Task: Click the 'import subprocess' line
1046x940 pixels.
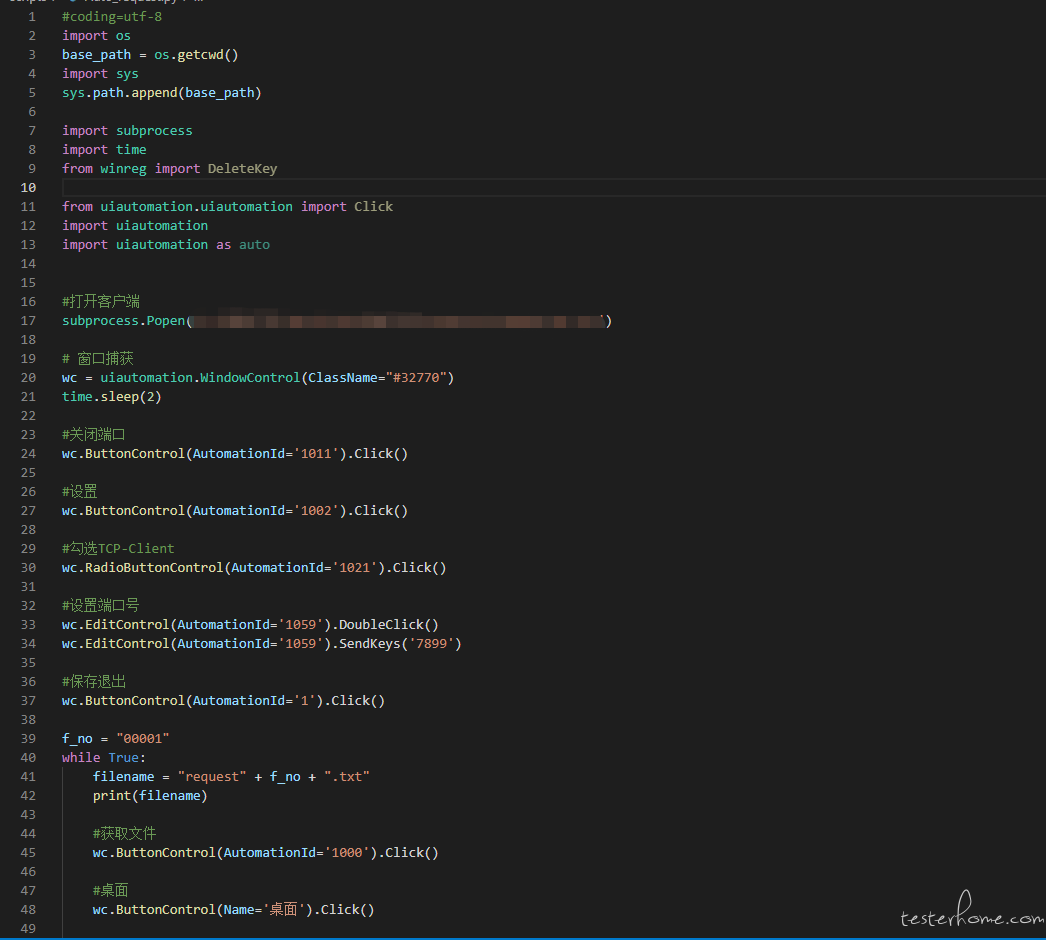Action: click(x=127, y=131)
